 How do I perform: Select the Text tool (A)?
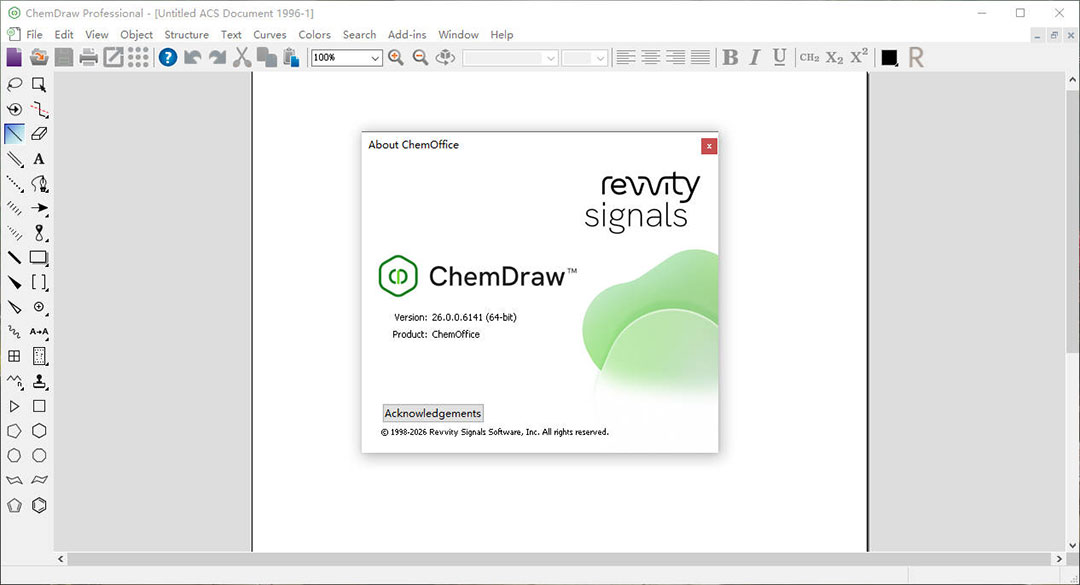[x=39, y=159]
